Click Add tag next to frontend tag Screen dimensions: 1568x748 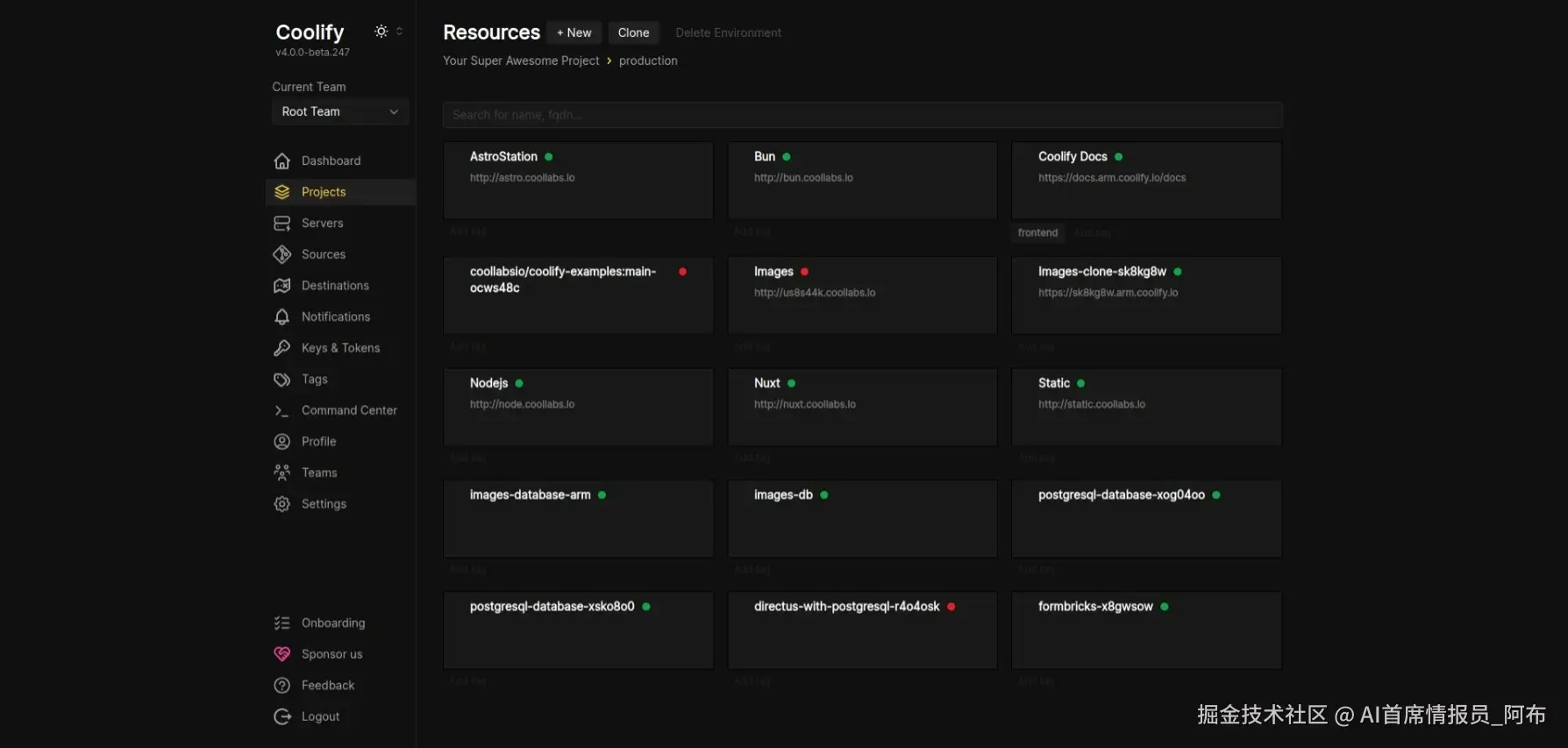click(1092, 232)
